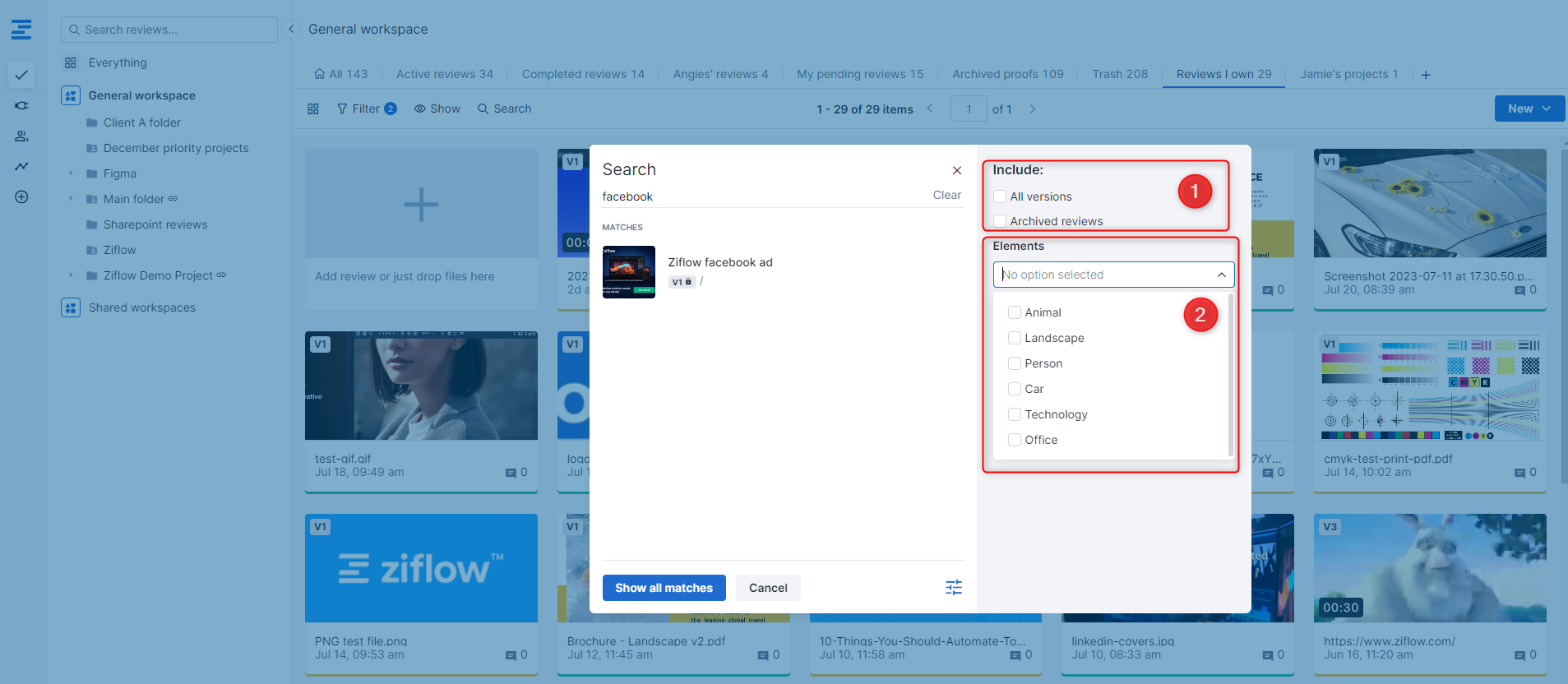Image resolution: width=1568 pixels, height=684 pixels.
Task: Enable the Archived reviews checkbox
Action: pyautogui.click(x=1000, y=221)
